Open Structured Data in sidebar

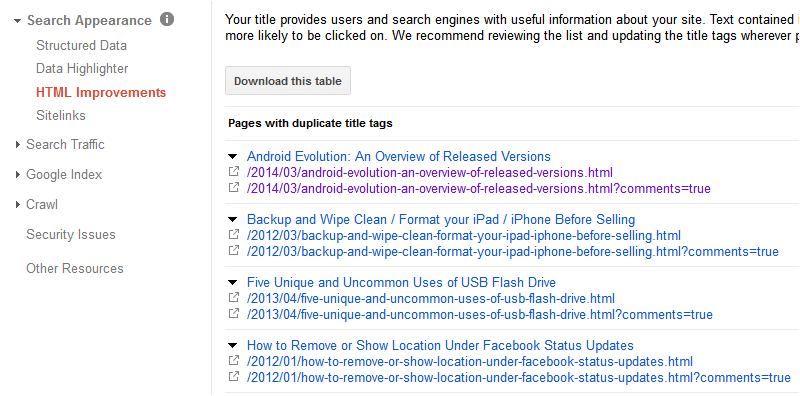[81, 45]
